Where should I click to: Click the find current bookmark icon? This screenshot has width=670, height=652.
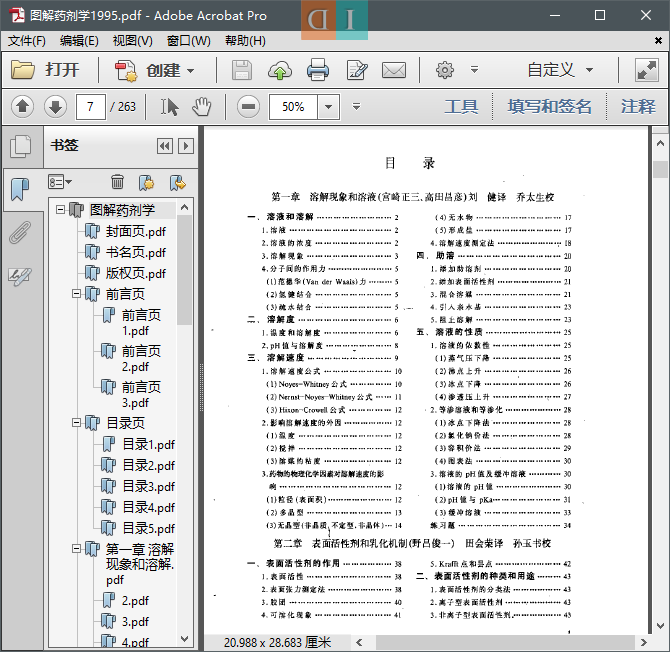click(178, 182)
